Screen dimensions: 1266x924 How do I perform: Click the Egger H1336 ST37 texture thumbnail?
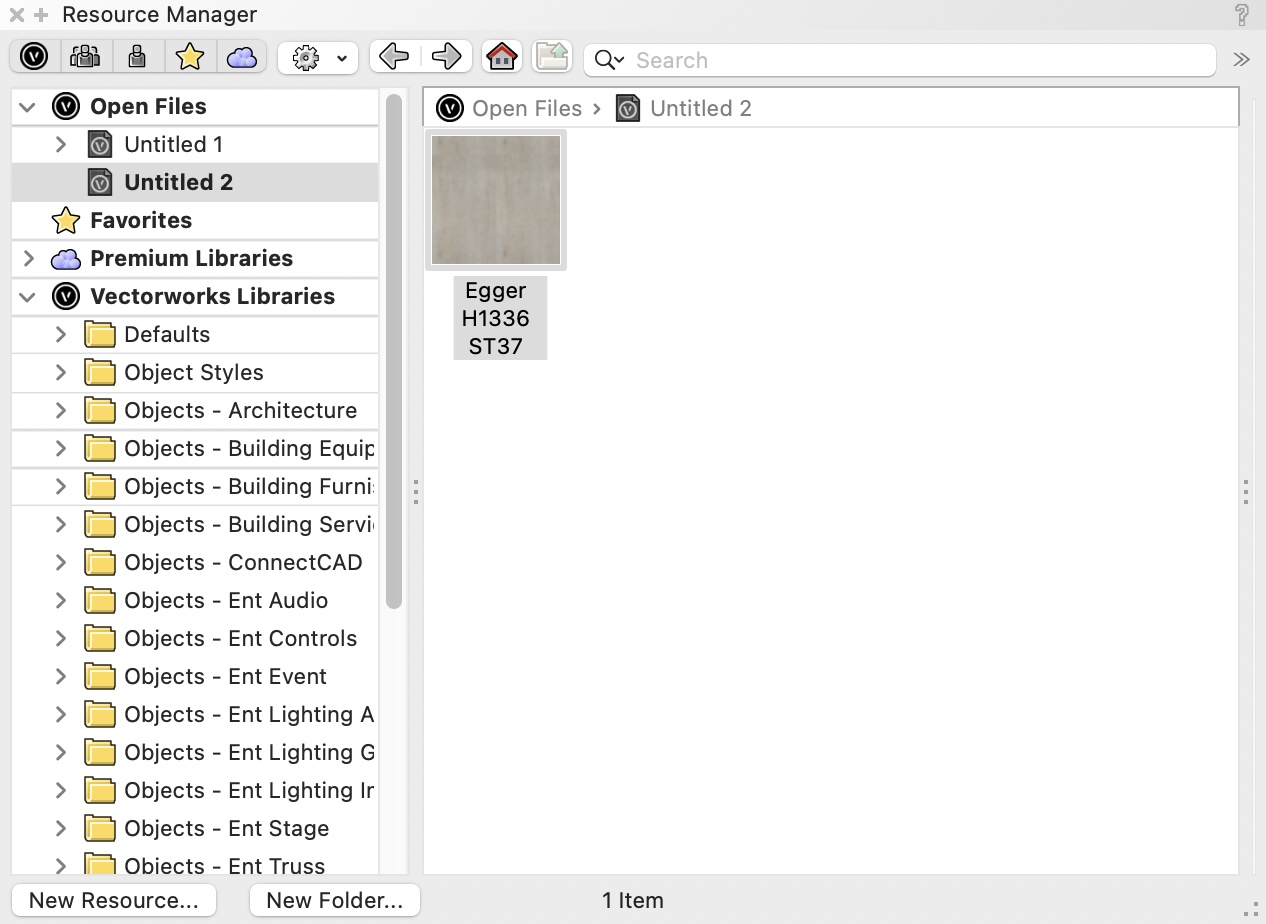pos(496,200)
